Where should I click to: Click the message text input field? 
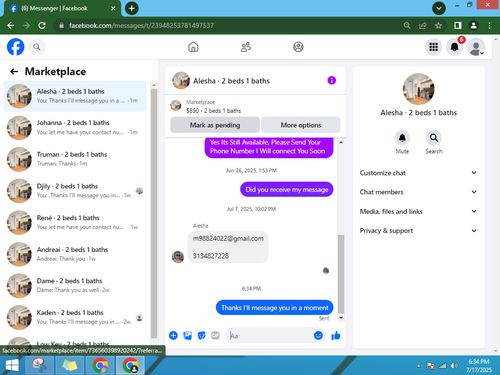point(270,335)
